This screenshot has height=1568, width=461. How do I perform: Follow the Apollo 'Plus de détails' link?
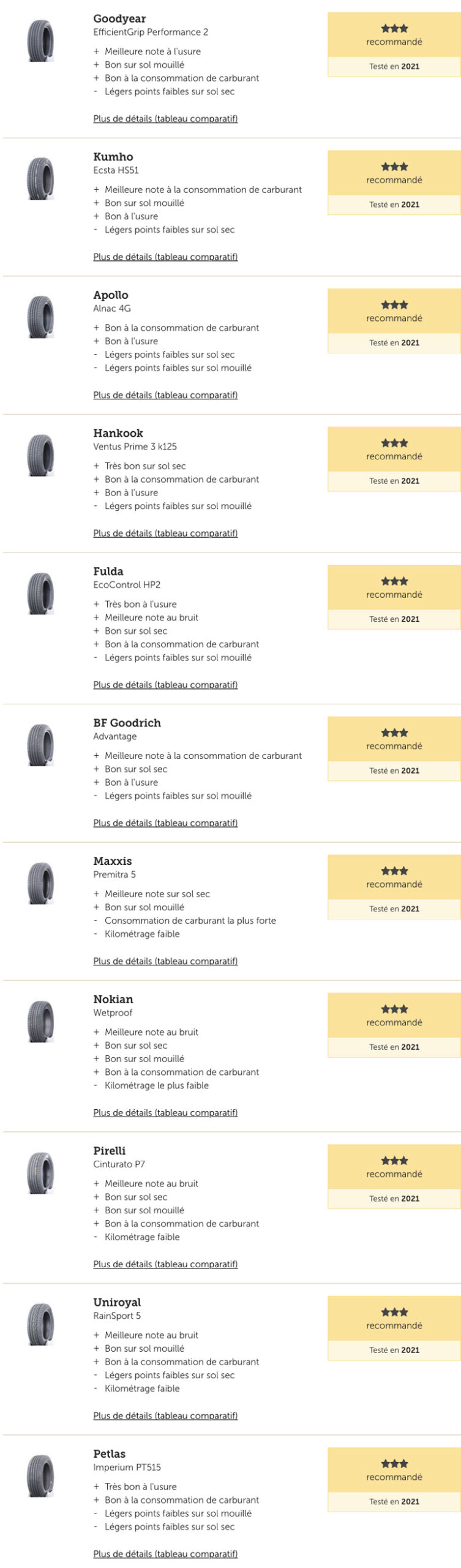(x=165, y=395)
